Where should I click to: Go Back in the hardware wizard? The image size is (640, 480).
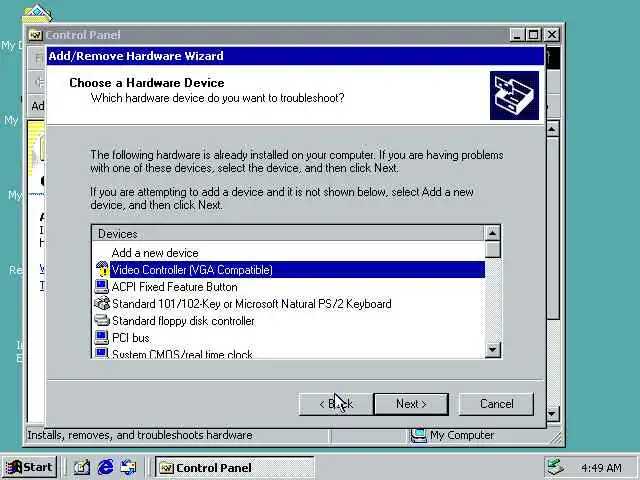click(x=336, y=404)
